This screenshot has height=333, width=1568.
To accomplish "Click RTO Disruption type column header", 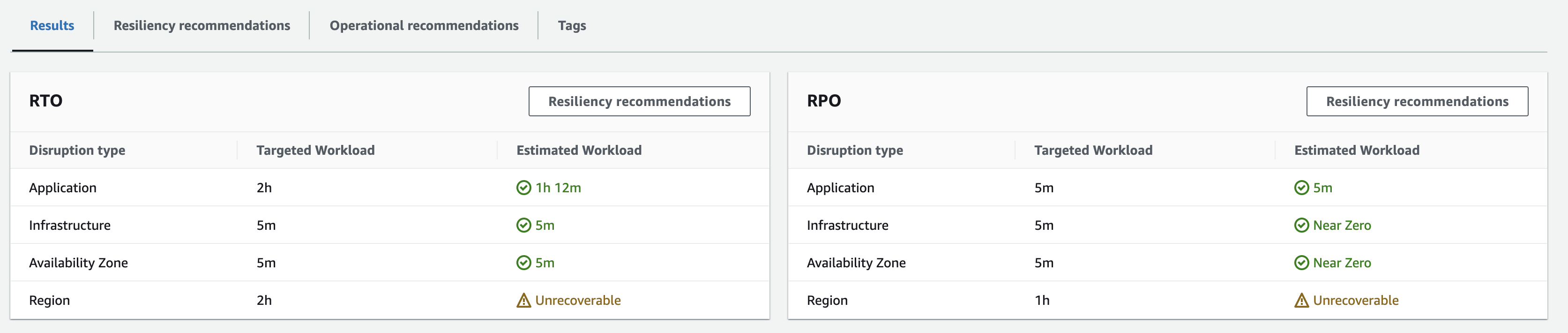I will (x=77, y=151).
